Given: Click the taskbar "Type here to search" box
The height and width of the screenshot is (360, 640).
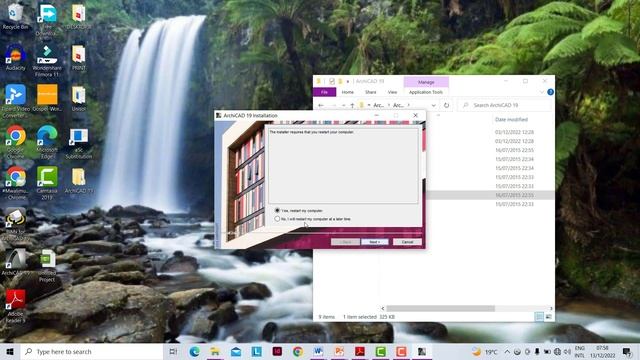Looking at the screenshot, I should [x=92, y=351].
